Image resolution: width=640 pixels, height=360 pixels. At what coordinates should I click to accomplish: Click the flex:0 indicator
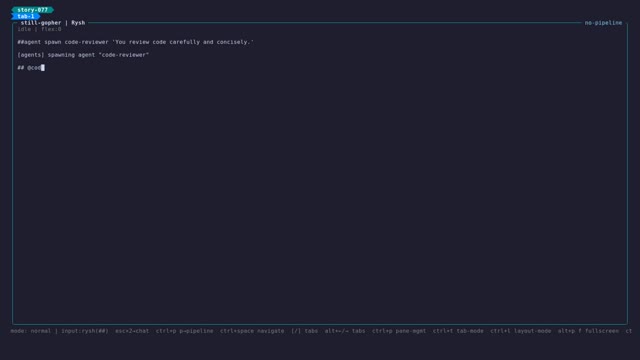(51, 29)
